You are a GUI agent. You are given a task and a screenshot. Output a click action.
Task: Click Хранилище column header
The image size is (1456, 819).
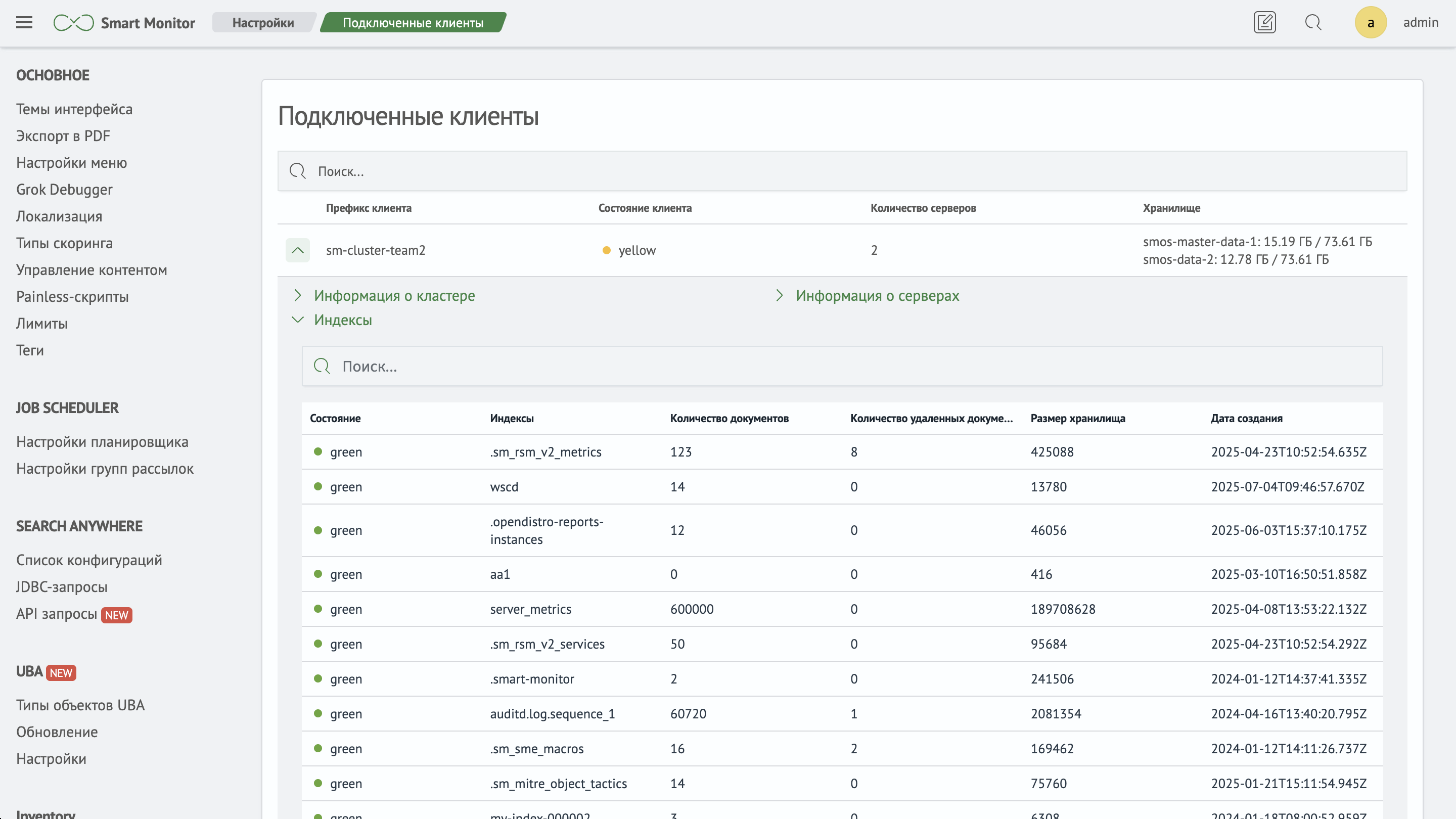pos(1172,208)
